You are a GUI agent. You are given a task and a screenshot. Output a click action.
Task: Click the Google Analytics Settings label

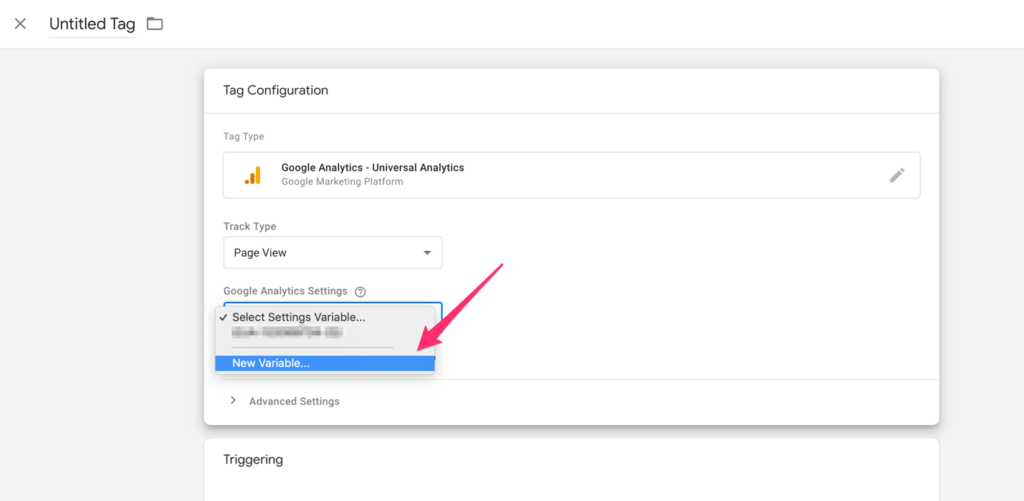pyautogui.click(x=285, y=291)
